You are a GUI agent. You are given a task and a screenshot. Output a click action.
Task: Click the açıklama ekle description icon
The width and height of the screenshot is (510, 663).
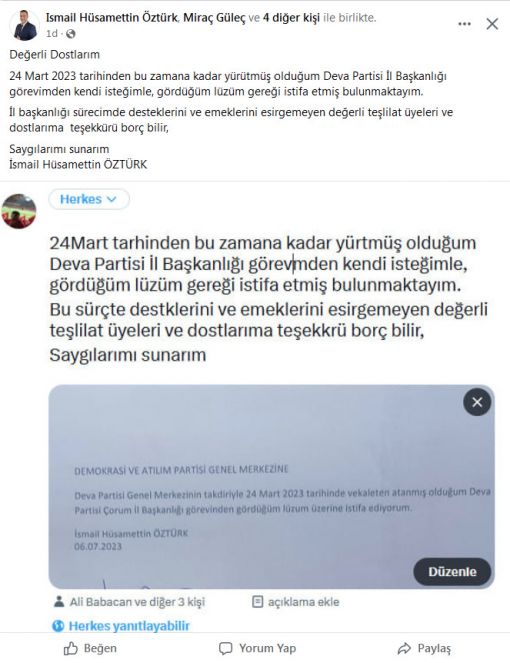[x=257, y=601]
